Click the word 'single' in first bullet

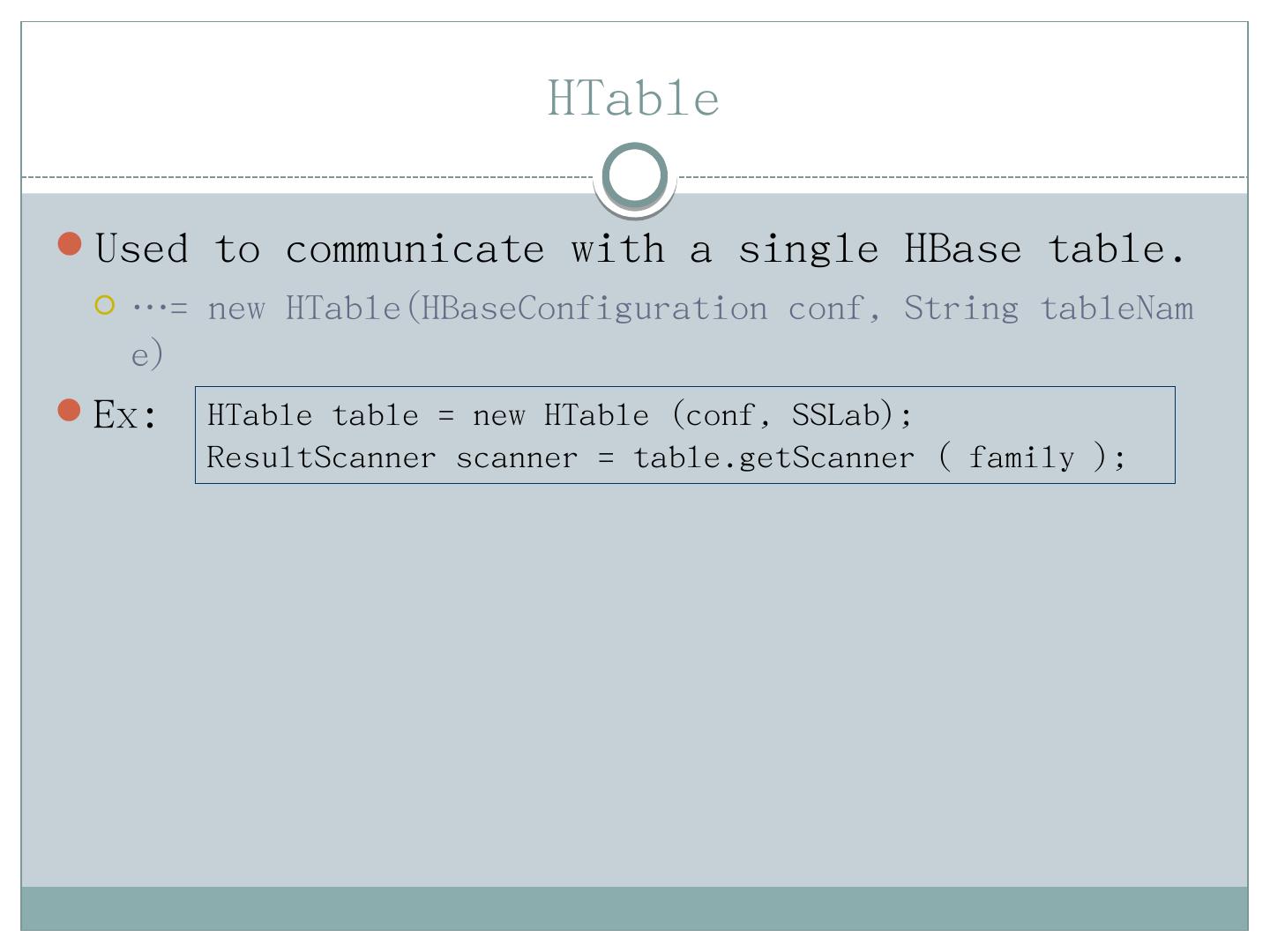(808, 249)
